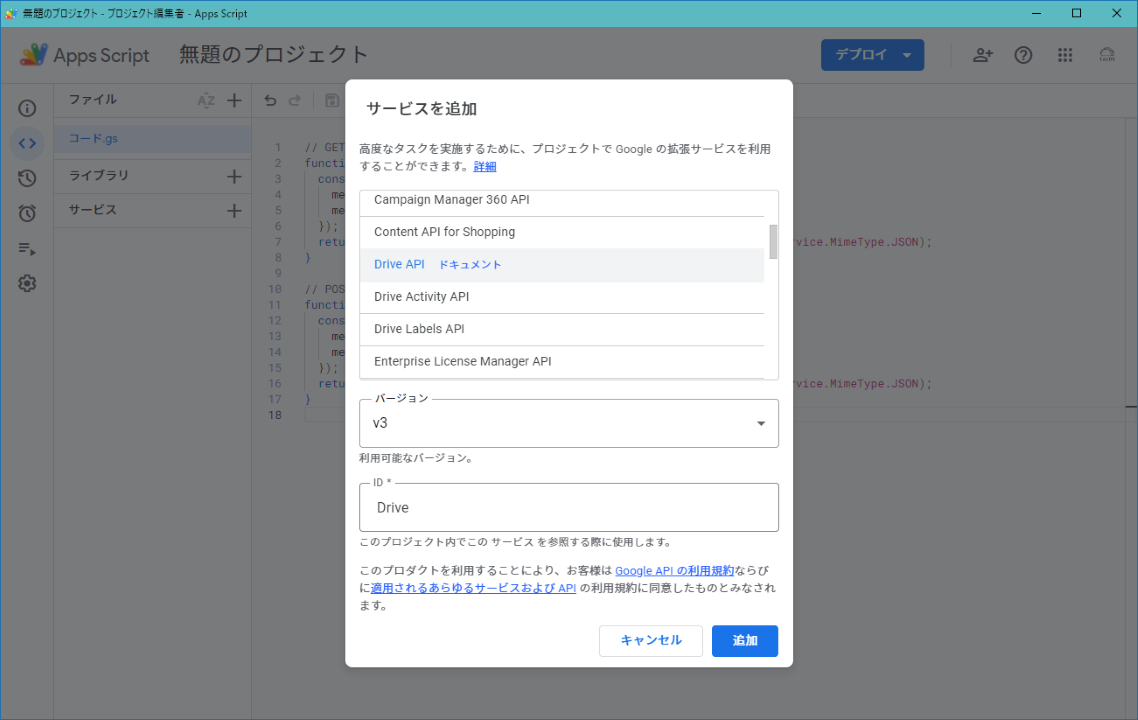Click the 無題のプロジェクト project title
This screenshot has height=720, width=1138.
pyautogui.click(x=274, y=55)
